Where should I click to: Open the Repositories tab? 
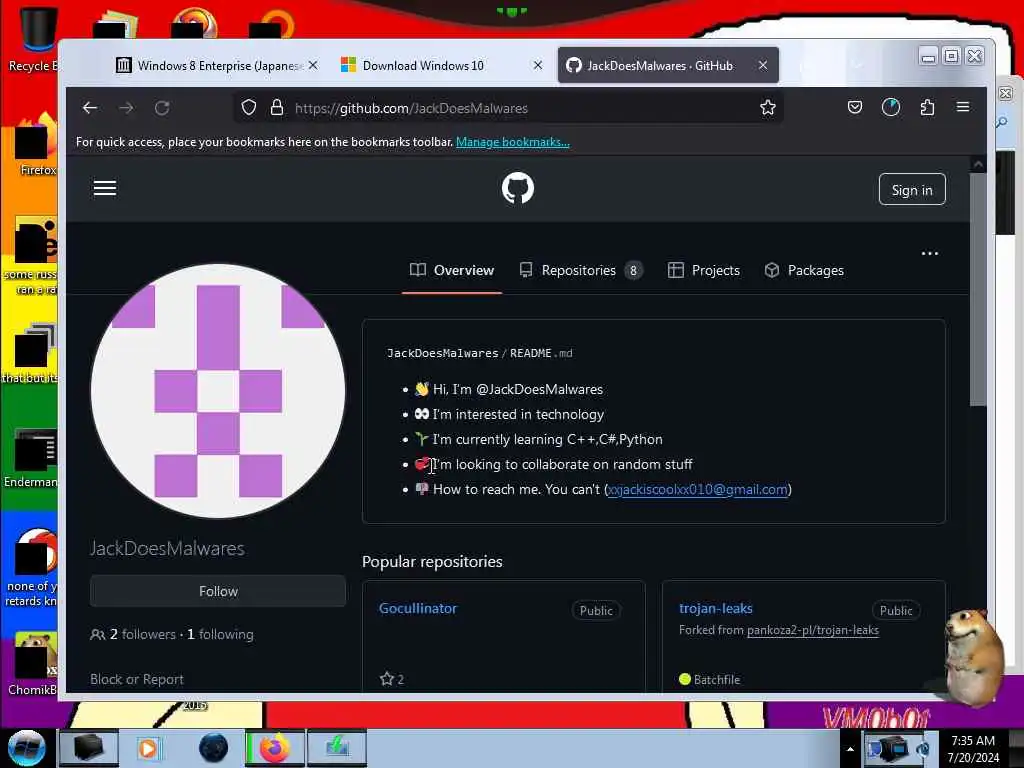(581, 270)
